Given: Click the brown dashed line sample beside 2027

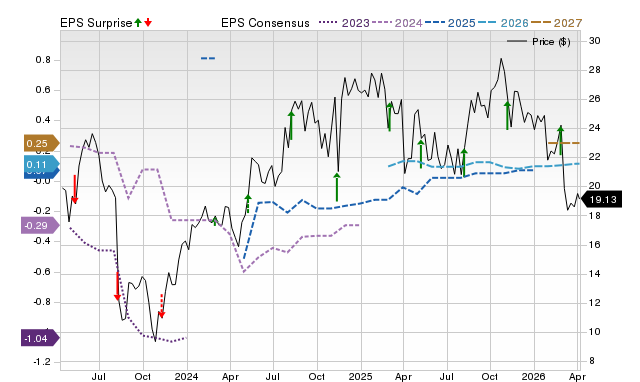Looking at the screenshot, I should click(x=541, y=23).
